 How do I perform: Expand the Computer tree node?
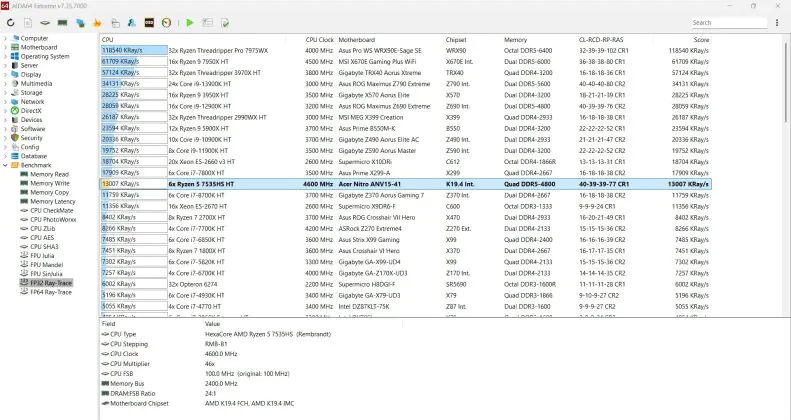click(5, 38)
